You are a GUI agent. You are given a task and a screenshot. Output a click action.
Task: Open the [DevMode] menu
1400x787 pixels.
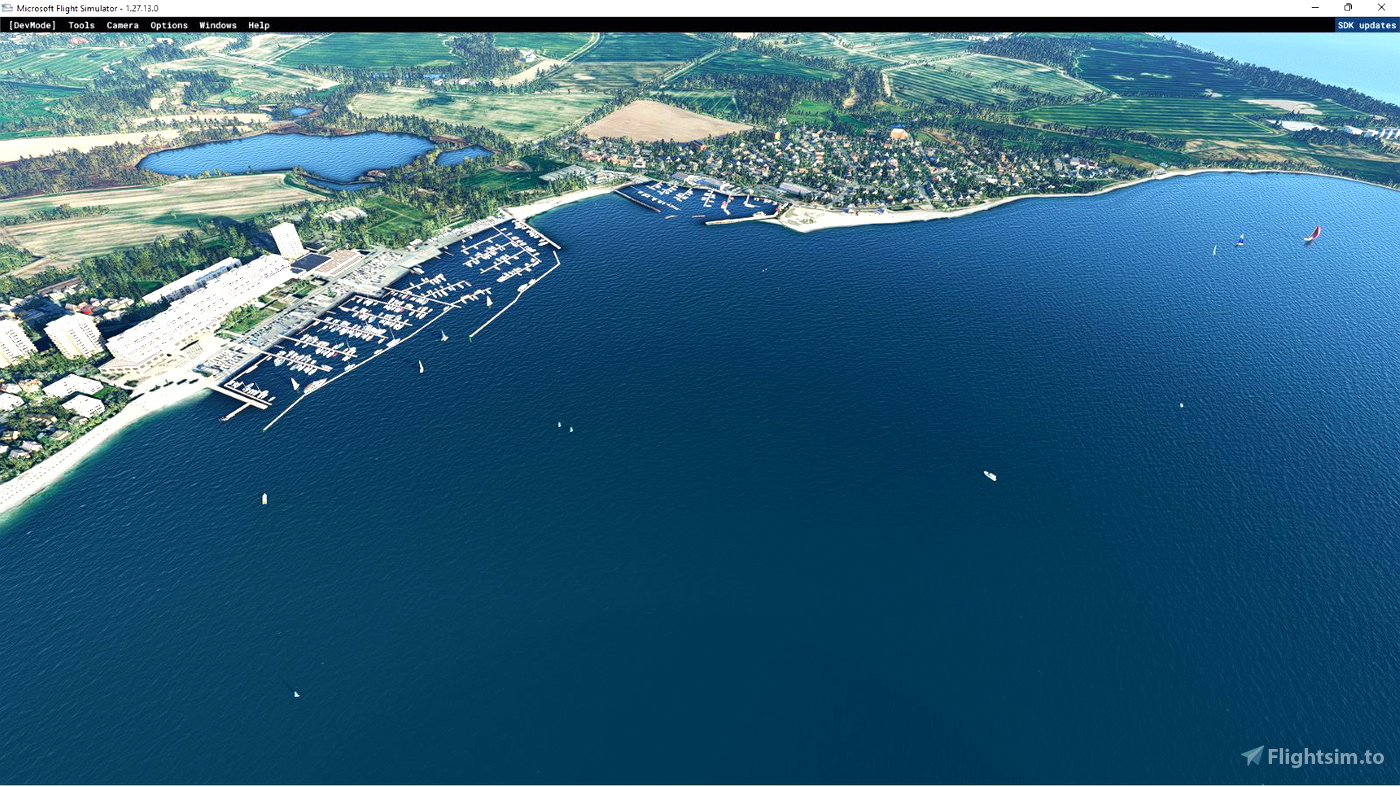pyautogui.click(x=32, y=25)
